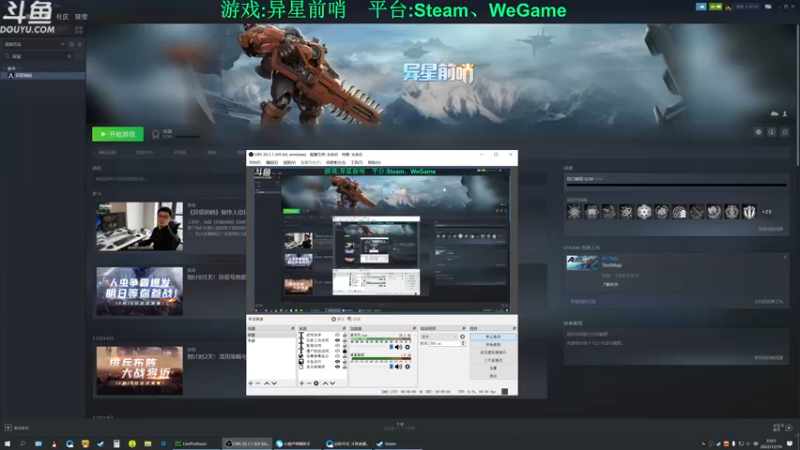Click 工作室模式 in OBS Controls
The image size is (800, 450).
(x=493, y=360)
